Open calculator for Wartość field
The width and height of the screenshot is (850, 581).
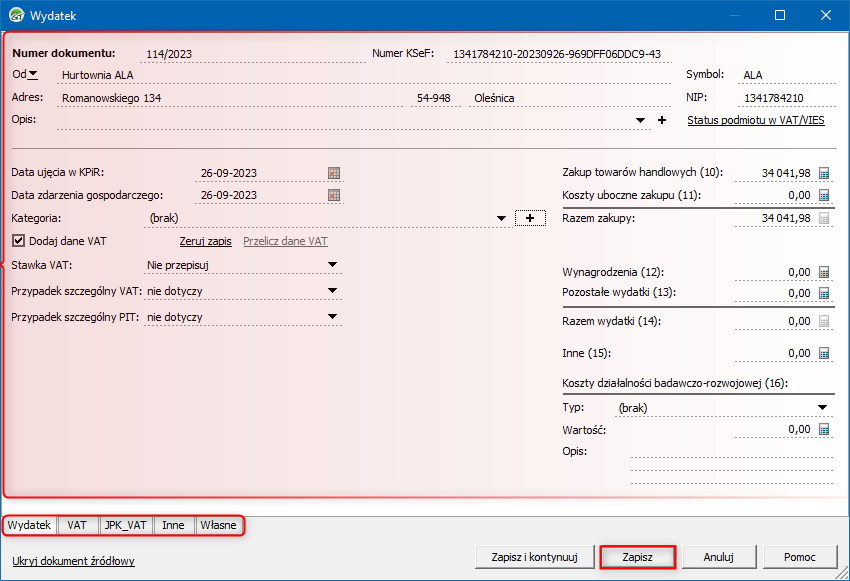click(x=824, y=429)
